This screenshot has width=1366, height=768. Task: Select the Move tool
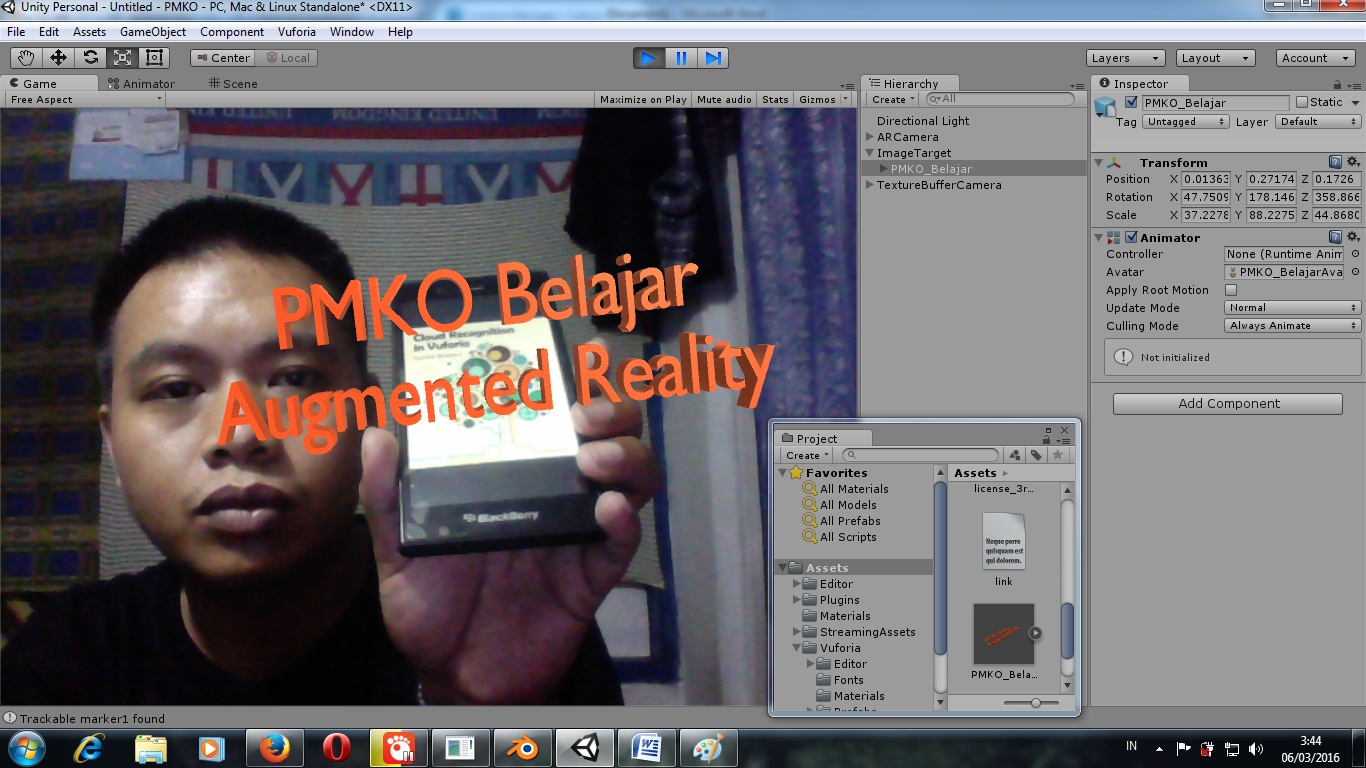click(x=58, y=58)
